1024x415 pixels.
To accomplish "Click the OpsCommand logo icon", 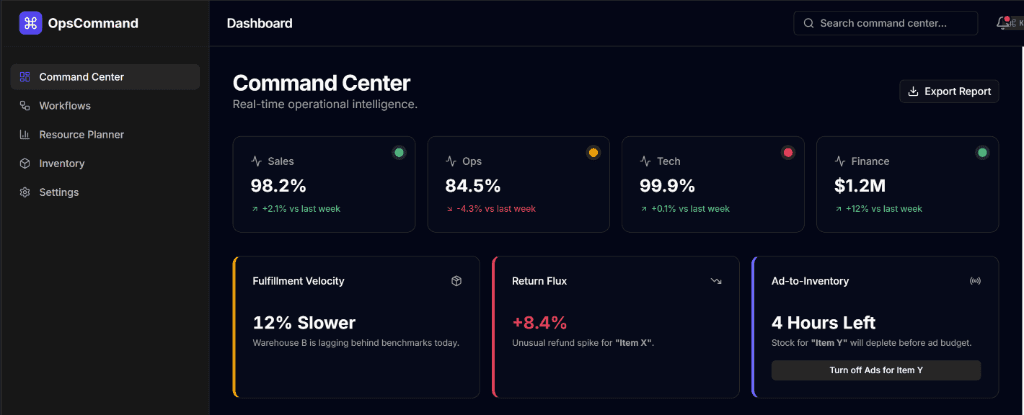I will (x=30, y=23).
